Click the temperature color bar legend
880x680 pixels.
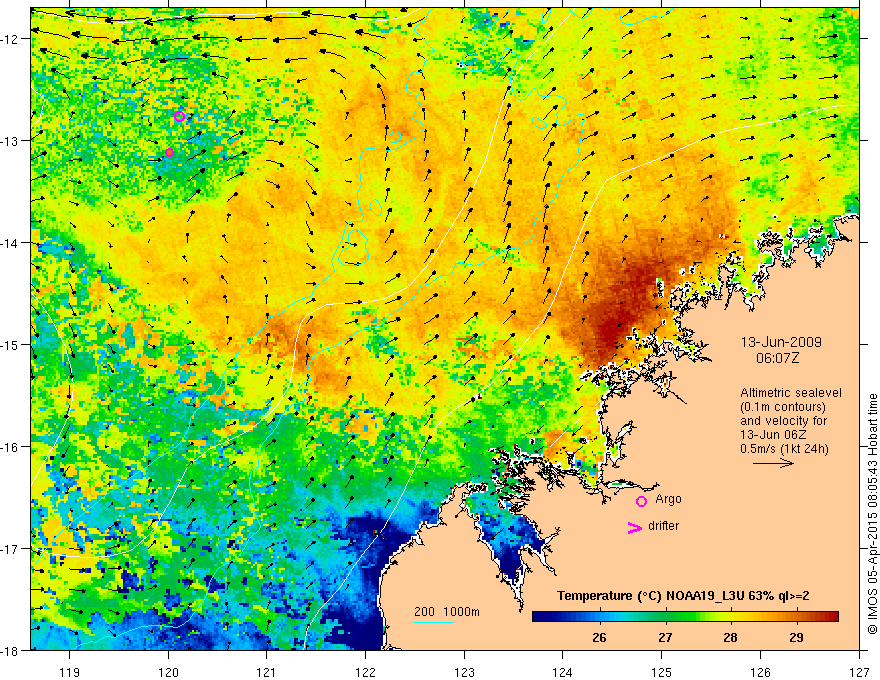pos(685,617)
